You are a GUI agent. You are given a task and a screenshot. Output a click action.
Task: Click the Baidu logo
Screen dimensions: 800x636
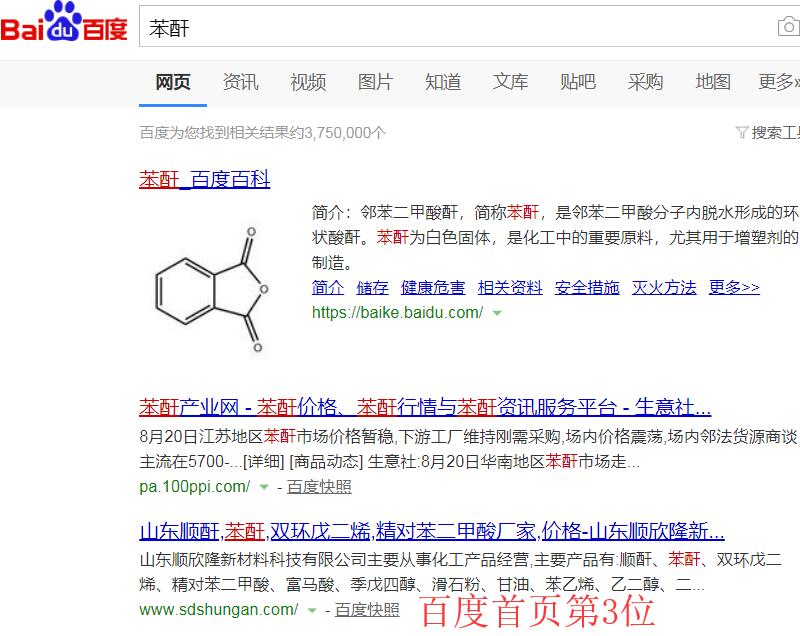tap(64, 21)
